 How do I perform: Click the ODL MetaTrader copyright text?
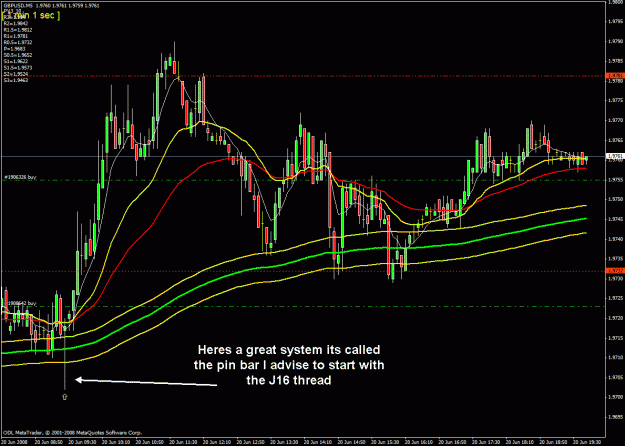[x=73, y=432]
